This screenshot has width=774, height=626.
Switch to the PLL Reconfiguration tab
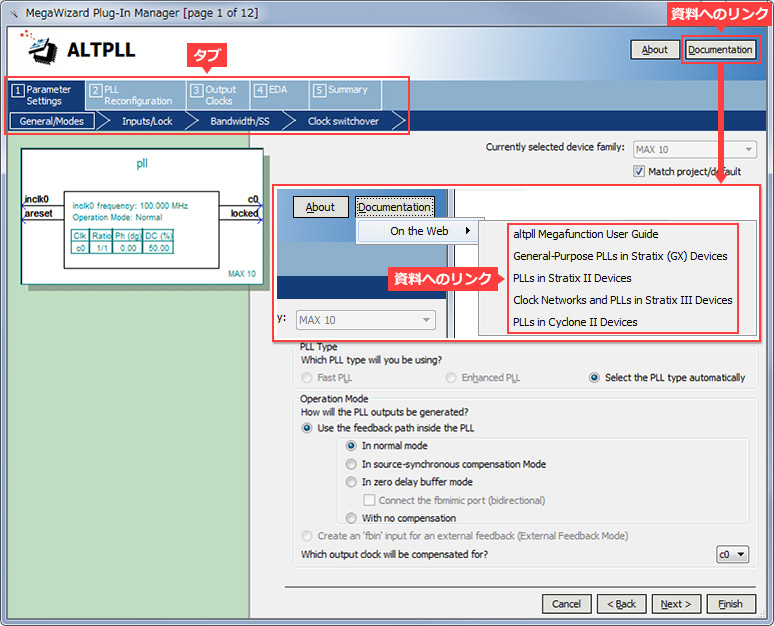point(136,95)
